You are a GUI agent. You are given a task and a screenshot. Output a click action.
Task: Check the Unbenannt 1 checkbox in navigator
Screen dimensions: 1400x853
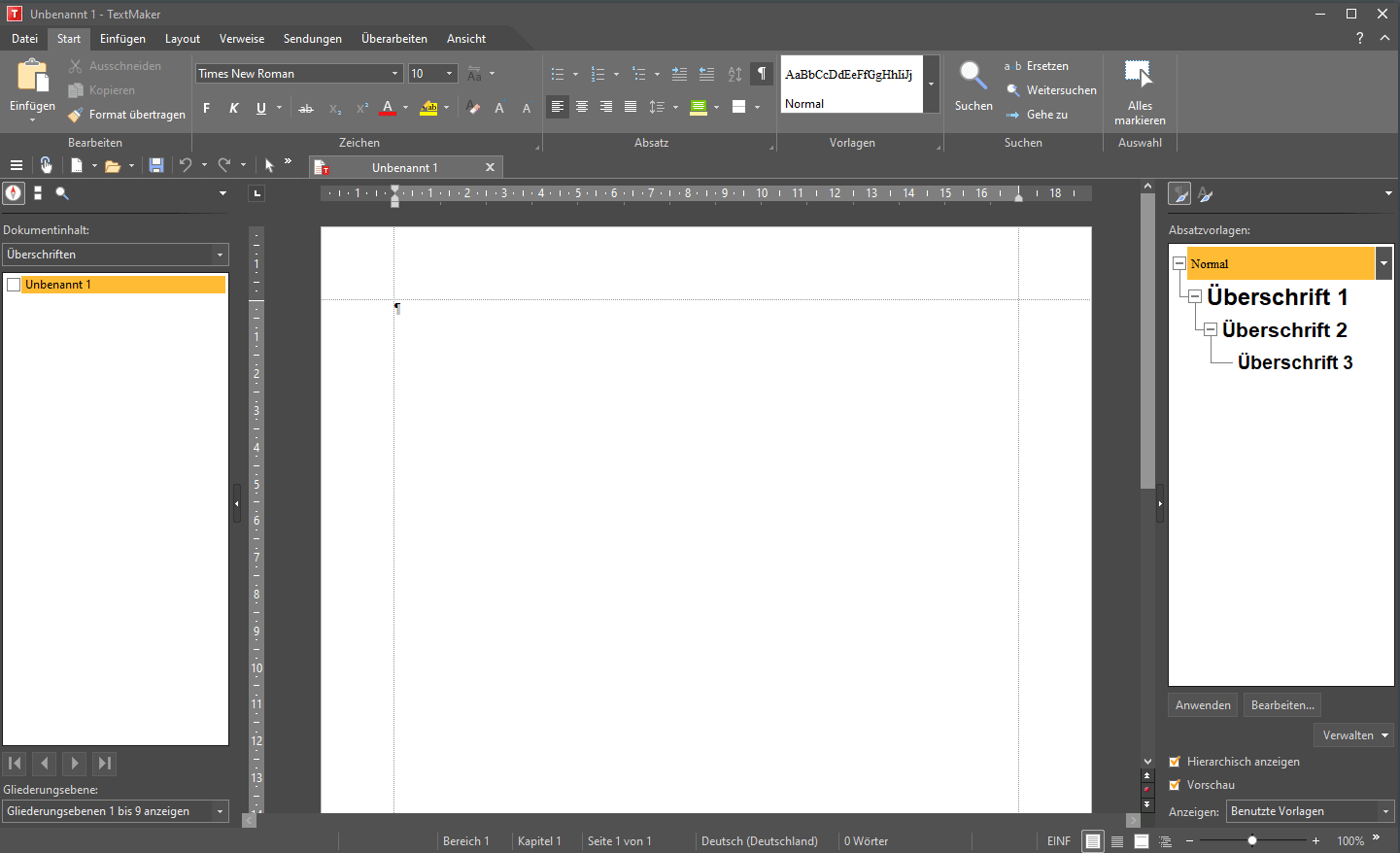14,285
